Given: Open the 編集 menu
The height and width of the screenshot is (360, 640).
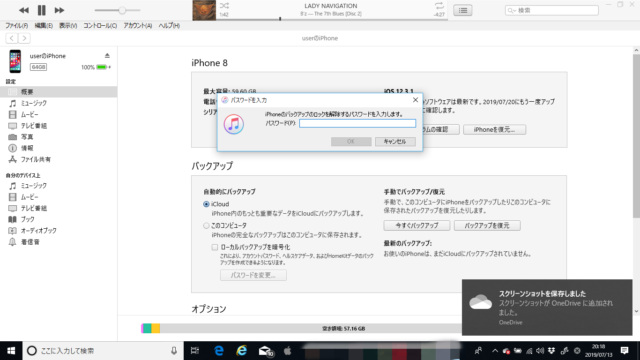Looking at the screenshot, I should pos(43,25).
